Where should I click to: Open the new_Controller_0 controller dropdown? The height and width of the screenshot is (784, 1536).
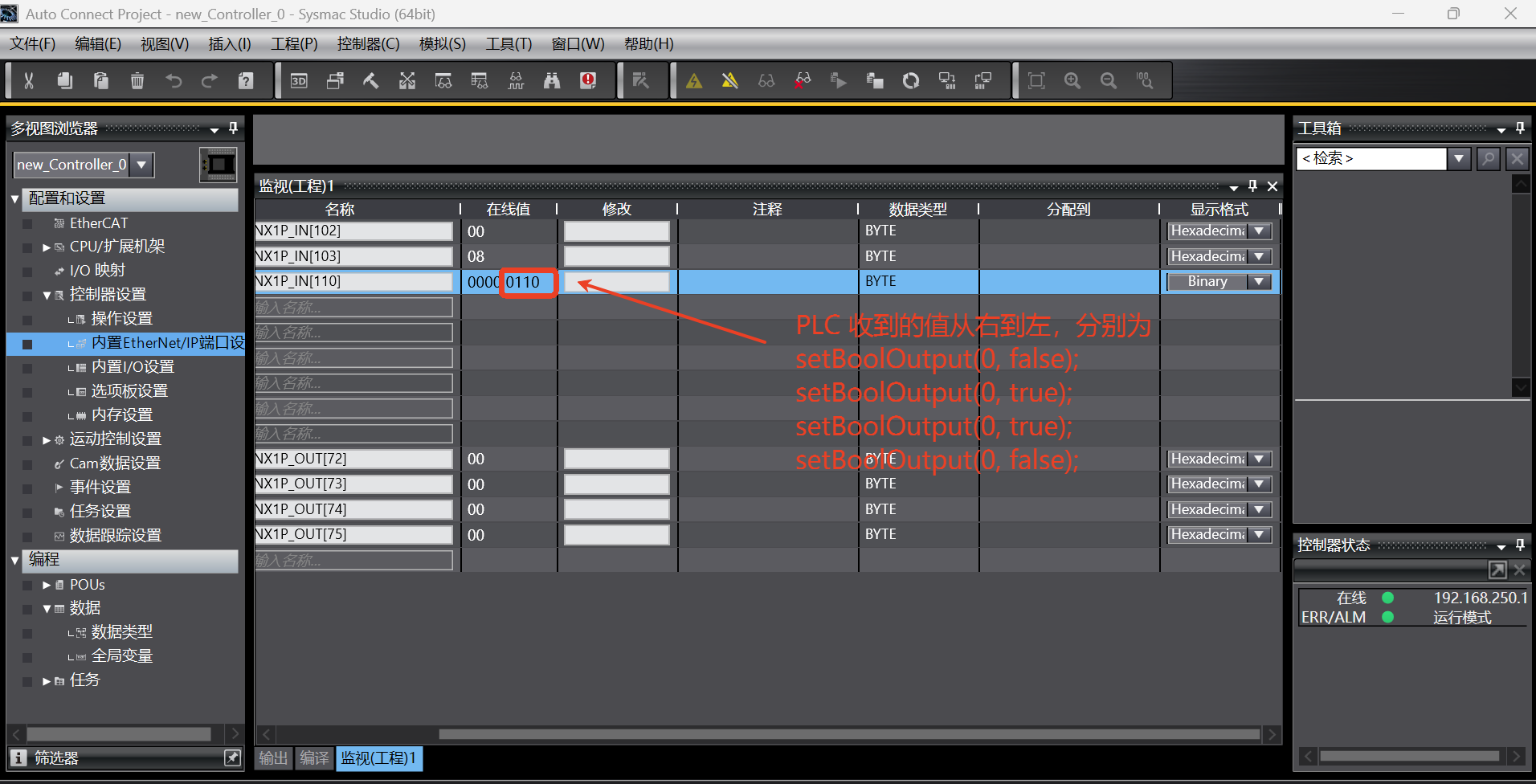pyautogui.click(x=142, y=165)
